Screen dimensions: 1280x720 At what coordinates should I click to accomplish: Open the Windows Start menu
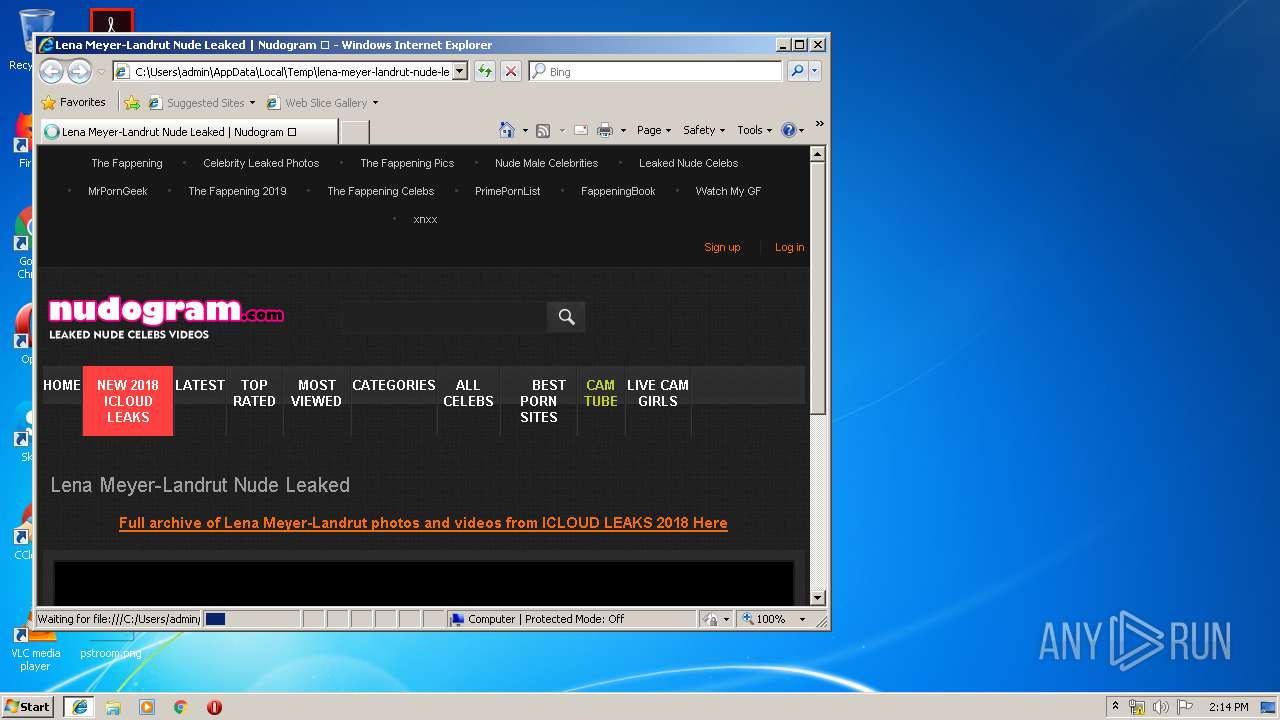(x=29, y=706)
